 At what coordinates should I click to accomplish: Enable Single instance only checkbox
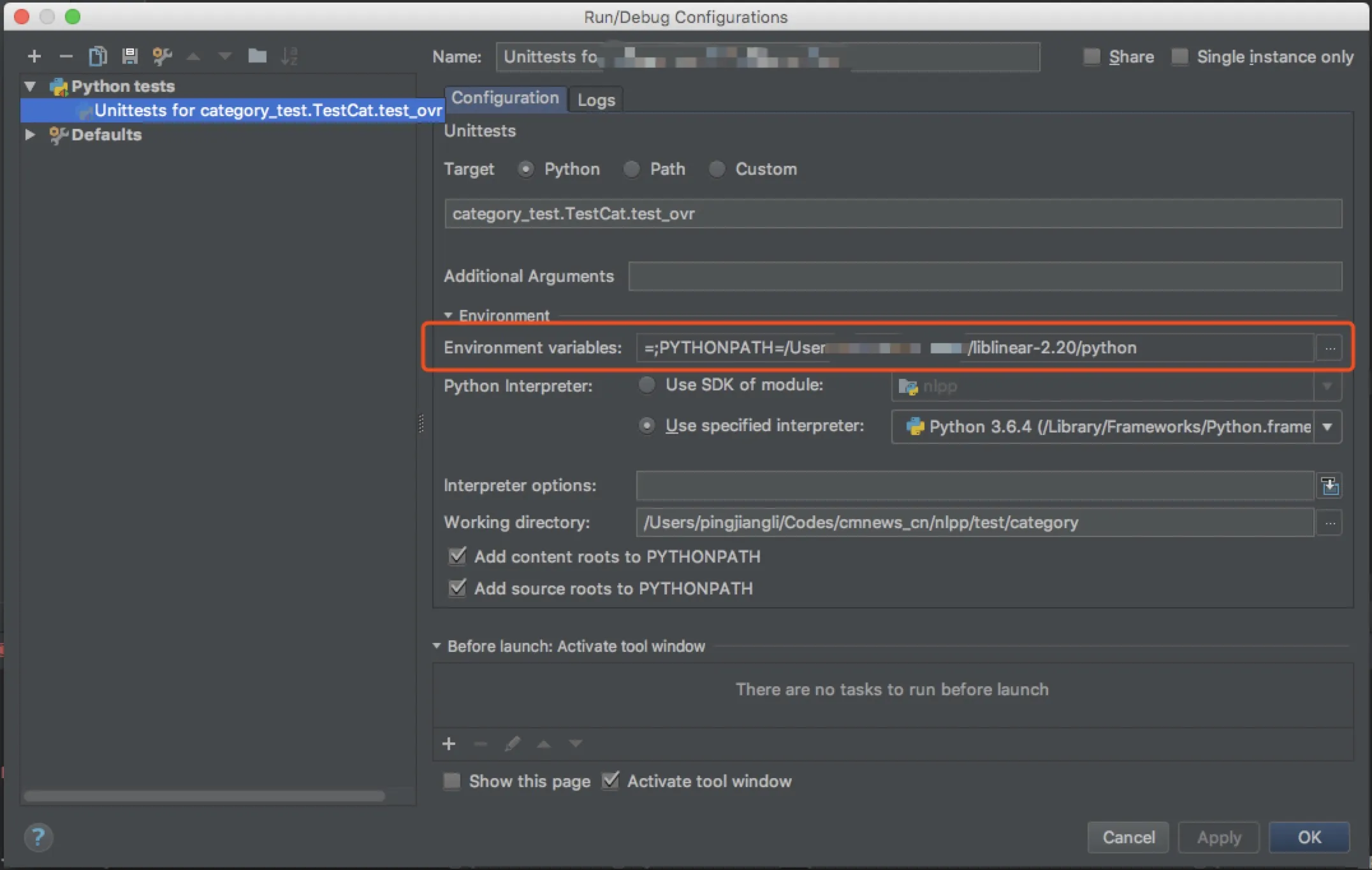1180,57
